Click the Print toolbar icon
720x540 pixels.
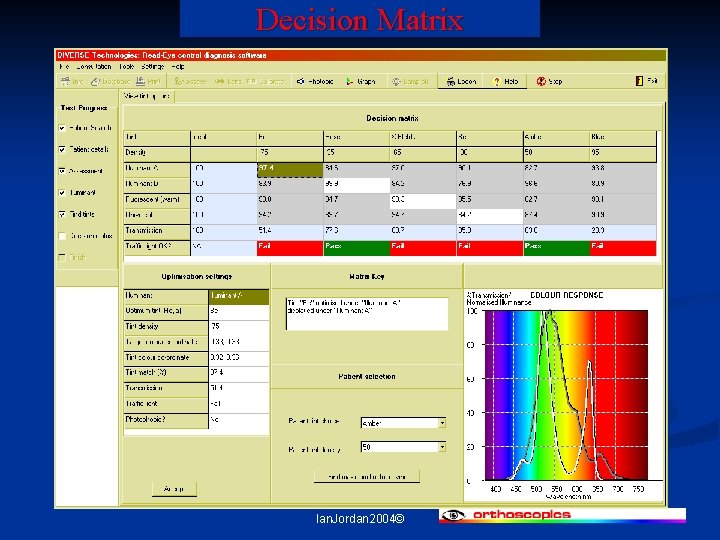coord(148,81)
